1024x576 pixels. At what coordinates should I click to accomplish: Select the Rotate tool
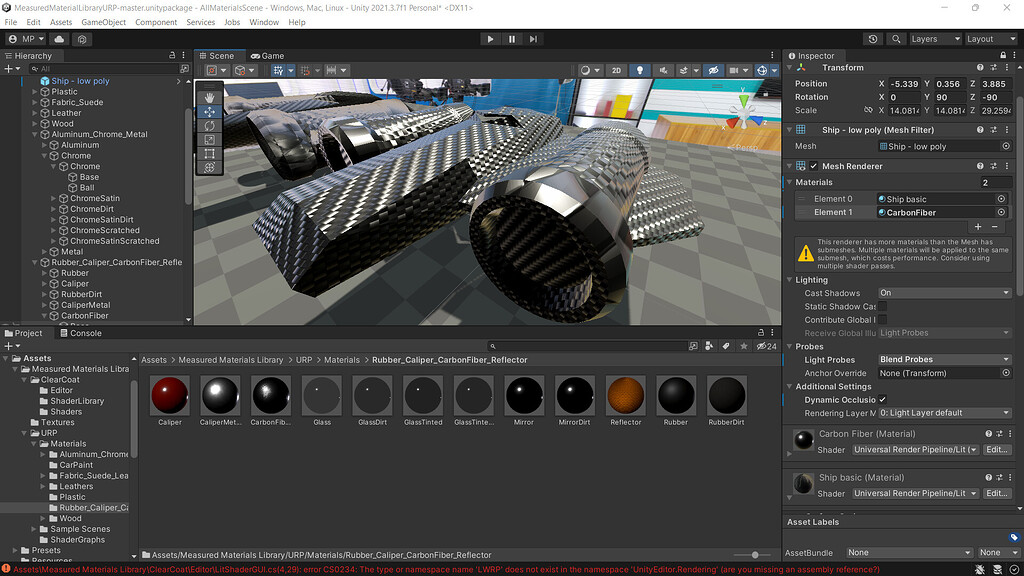pyautogui.click(x=209, y=125)
